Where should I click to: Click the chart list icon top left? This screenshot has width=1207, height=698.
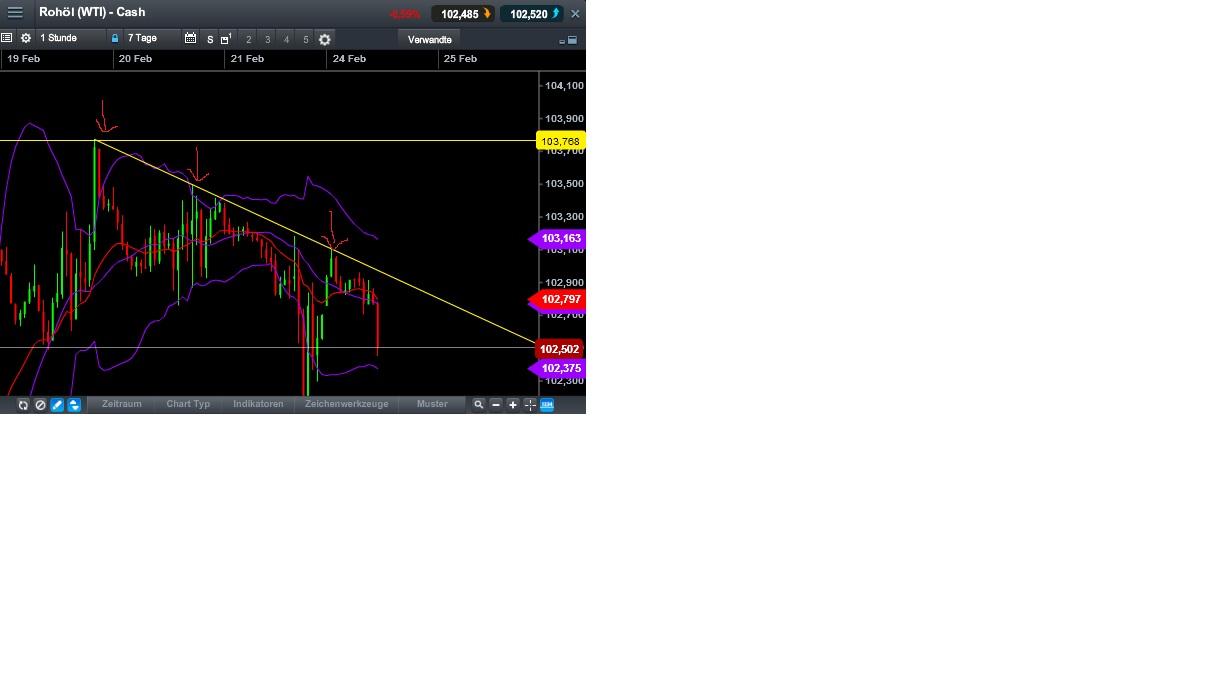click(x=7, y=37)
